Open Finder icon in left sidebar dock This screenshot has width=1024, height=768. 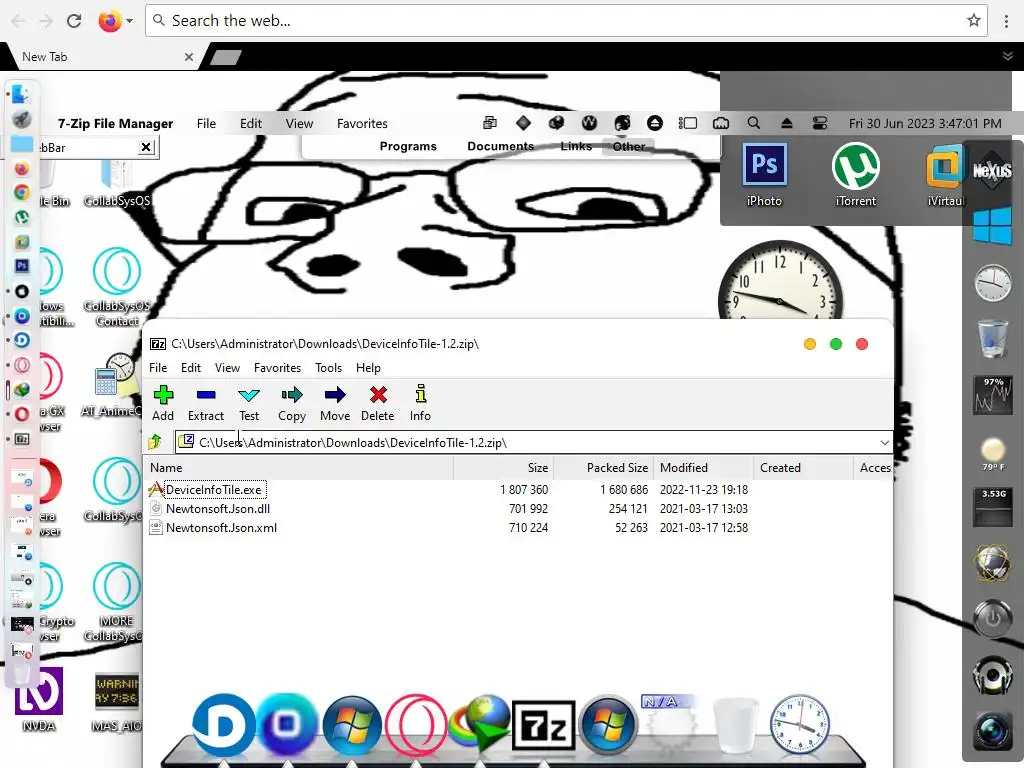pyautogui.click(x=22, y=95)
